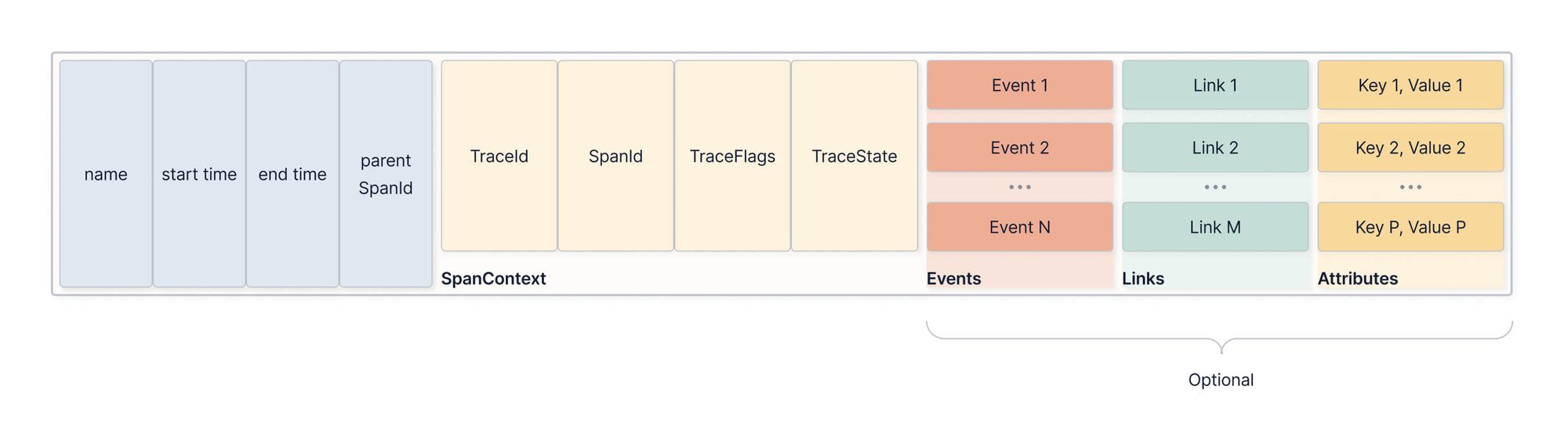Screen dimensions: 1568x426
Task: Click the end time block
Action: click(292, 174)
